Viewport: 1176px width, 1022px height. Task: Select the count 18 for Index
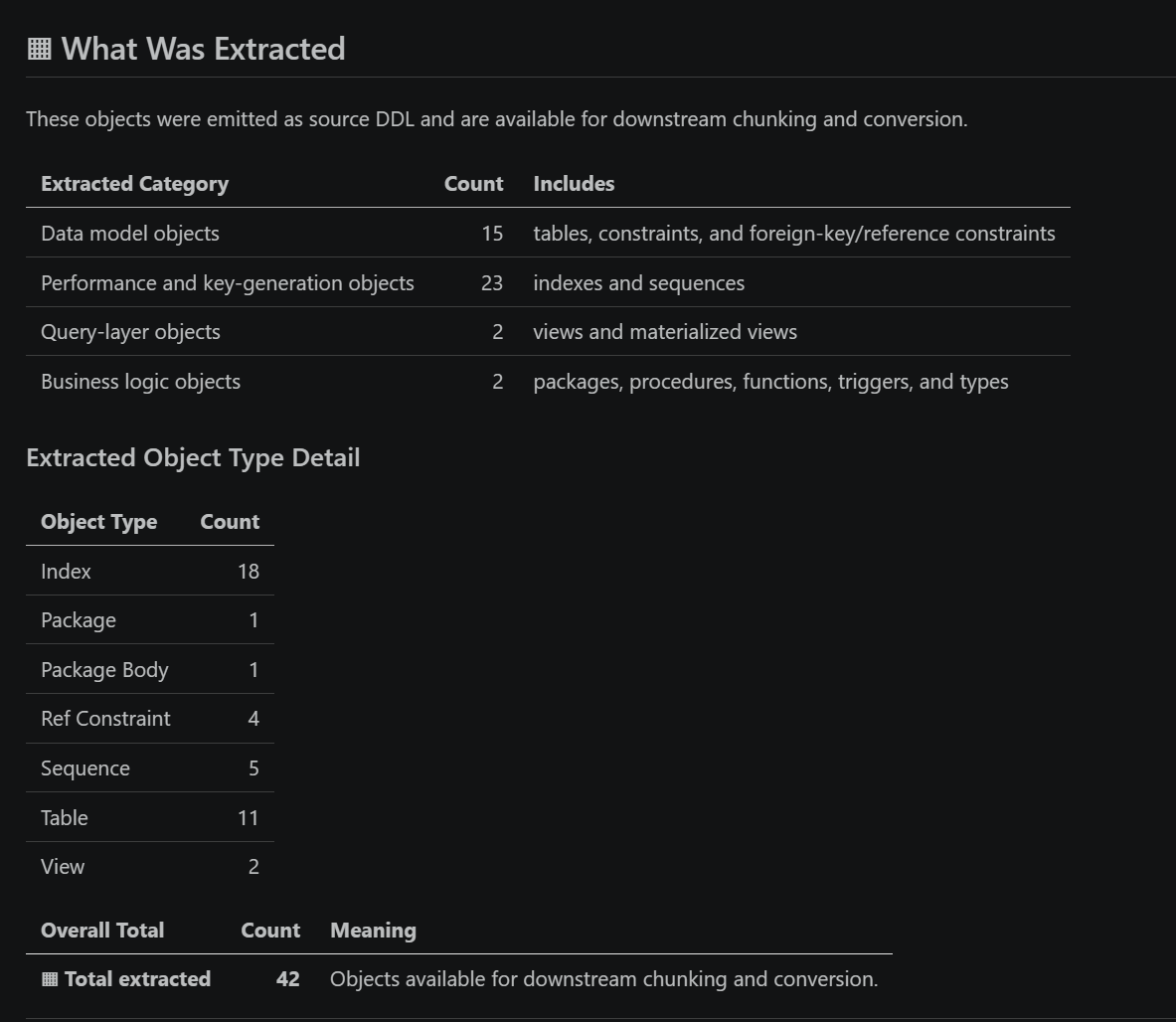[249, 572]
